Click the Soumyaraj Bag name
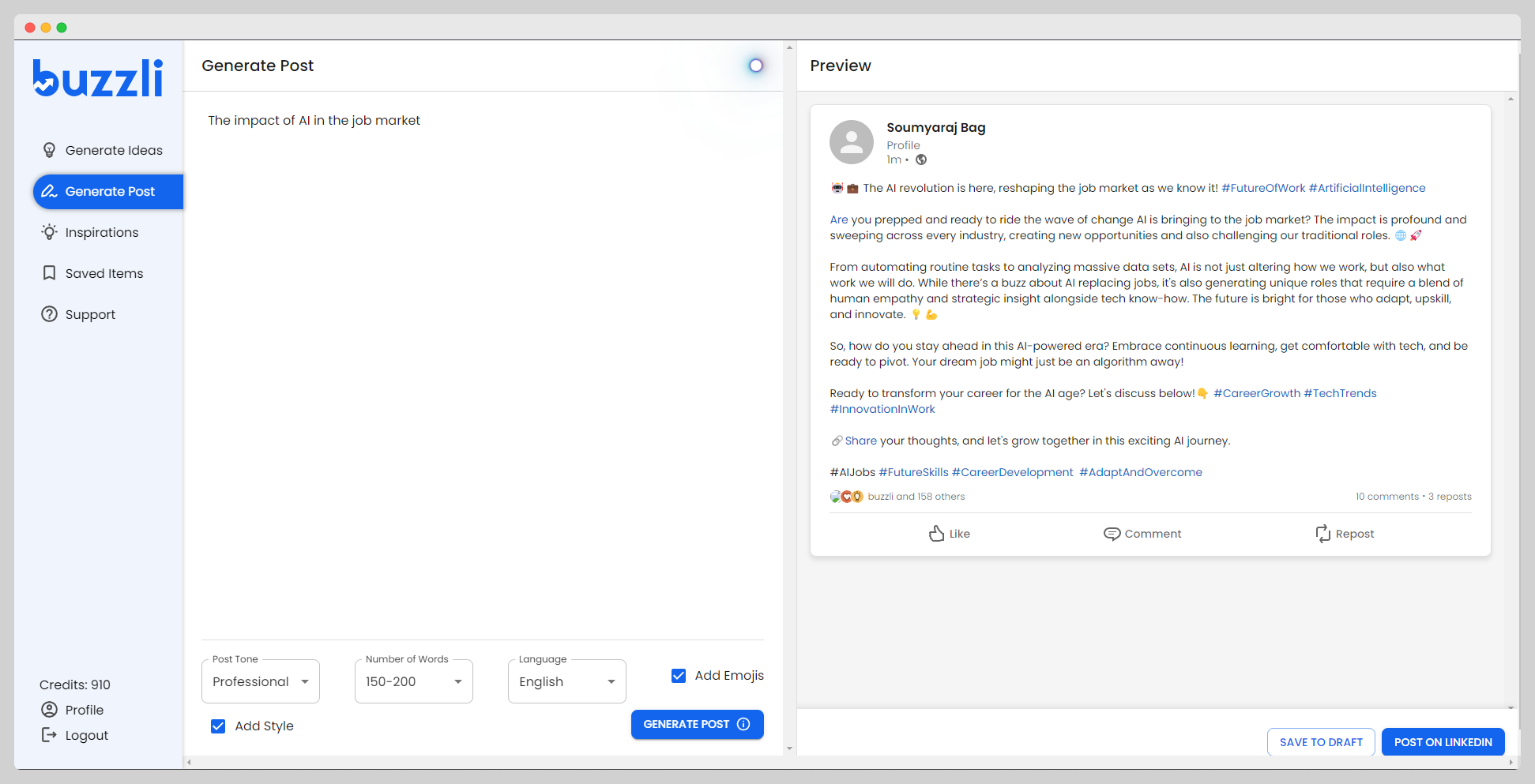This screenshot has height=784, width=1535. tap(936, 127)
